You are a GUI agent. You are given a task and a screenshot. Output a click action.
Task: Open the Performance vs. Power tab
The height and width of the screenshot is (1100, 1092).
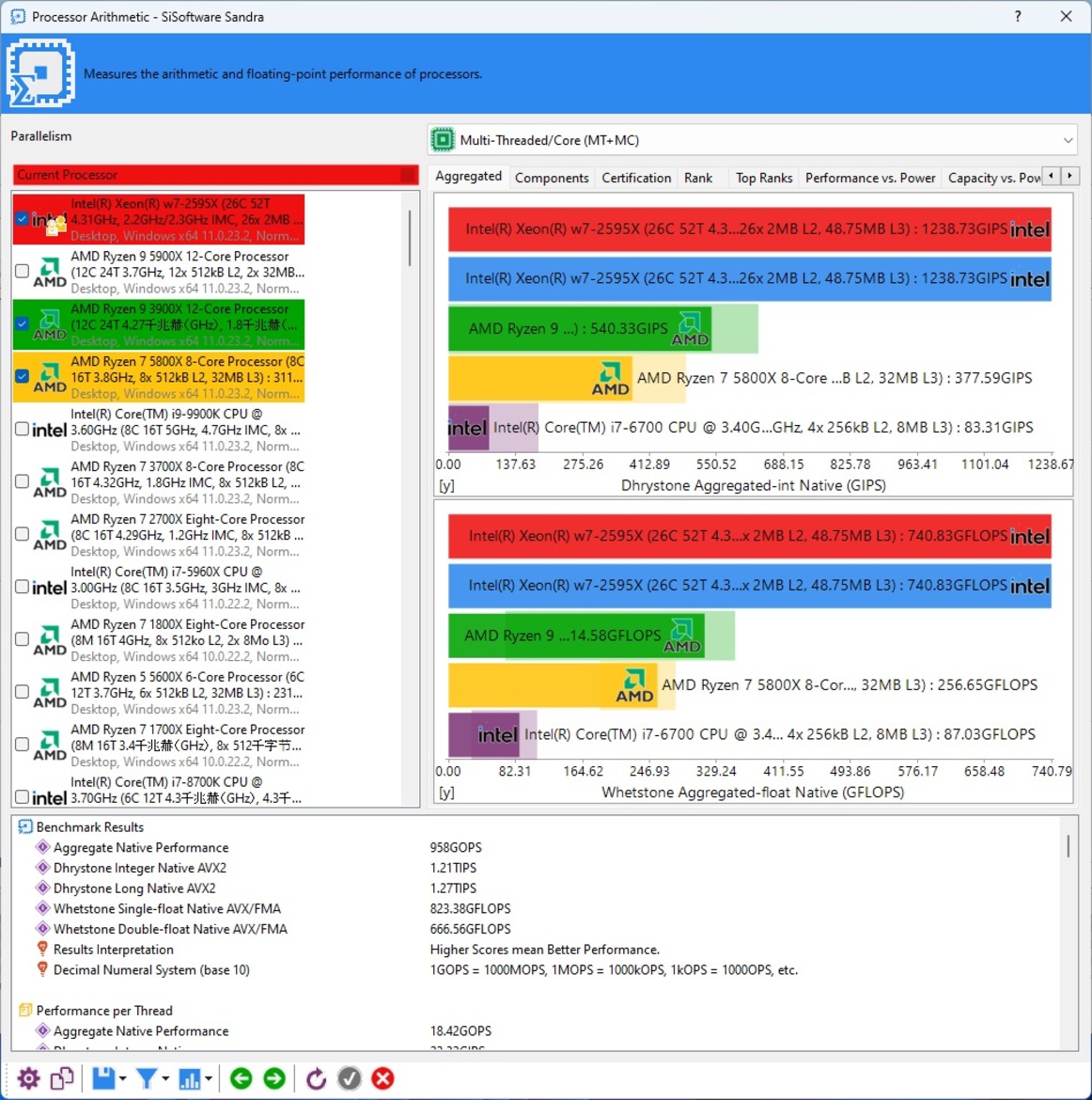pyautogui.click(x=869, y=178)
